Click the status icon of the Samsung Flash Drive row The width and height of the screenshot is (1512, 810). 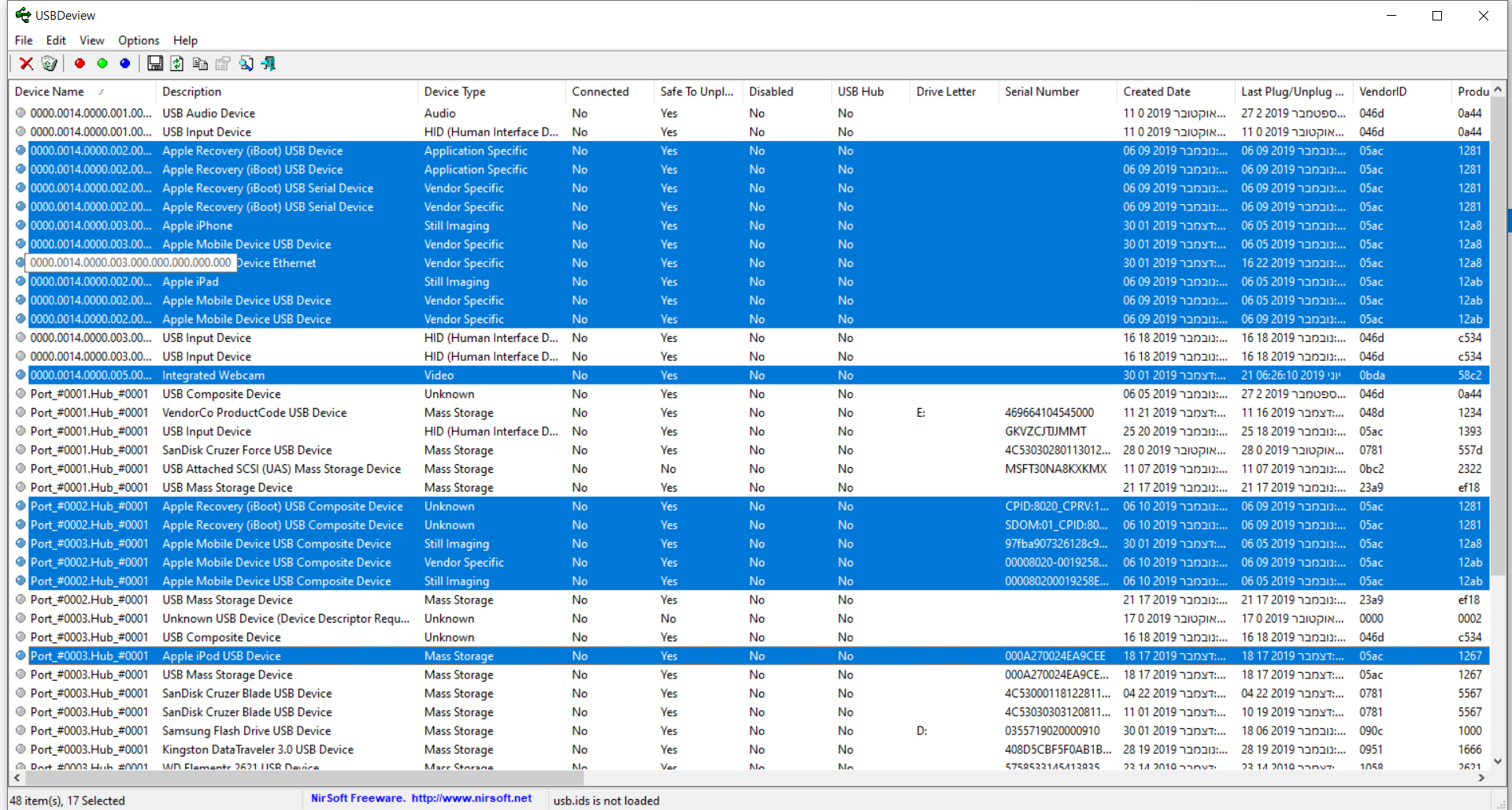[x=20, y=731]
